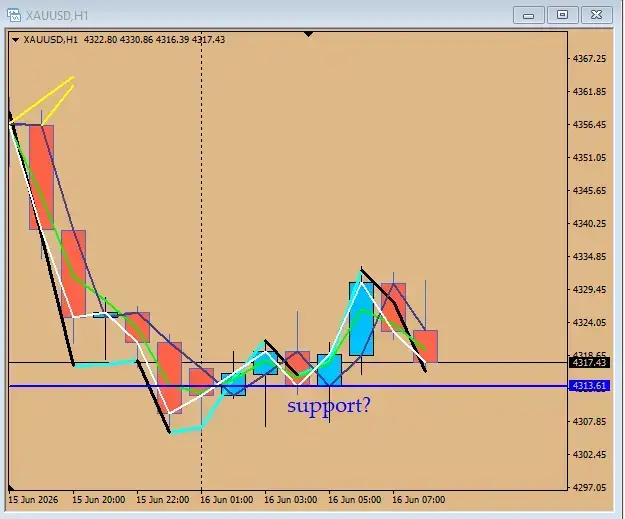Maximize the XAUUSD,H1 chart window
The image size is (625, 519).
562,15
